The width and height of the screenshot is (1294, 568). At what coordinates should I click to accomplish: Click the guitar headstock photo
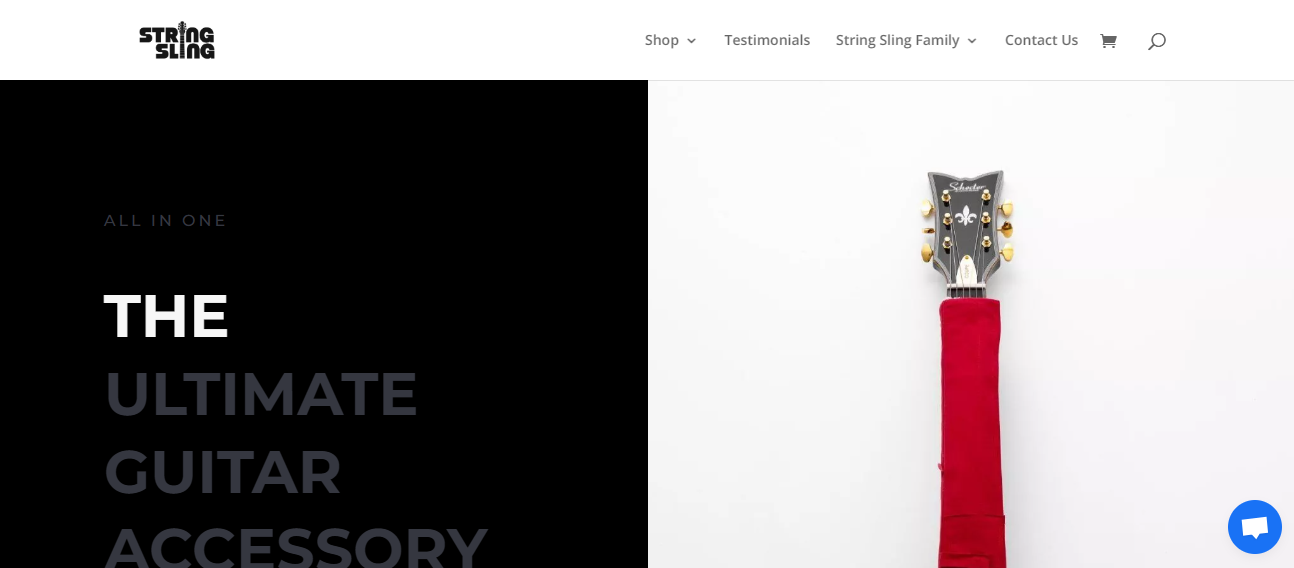coord(971,324)
